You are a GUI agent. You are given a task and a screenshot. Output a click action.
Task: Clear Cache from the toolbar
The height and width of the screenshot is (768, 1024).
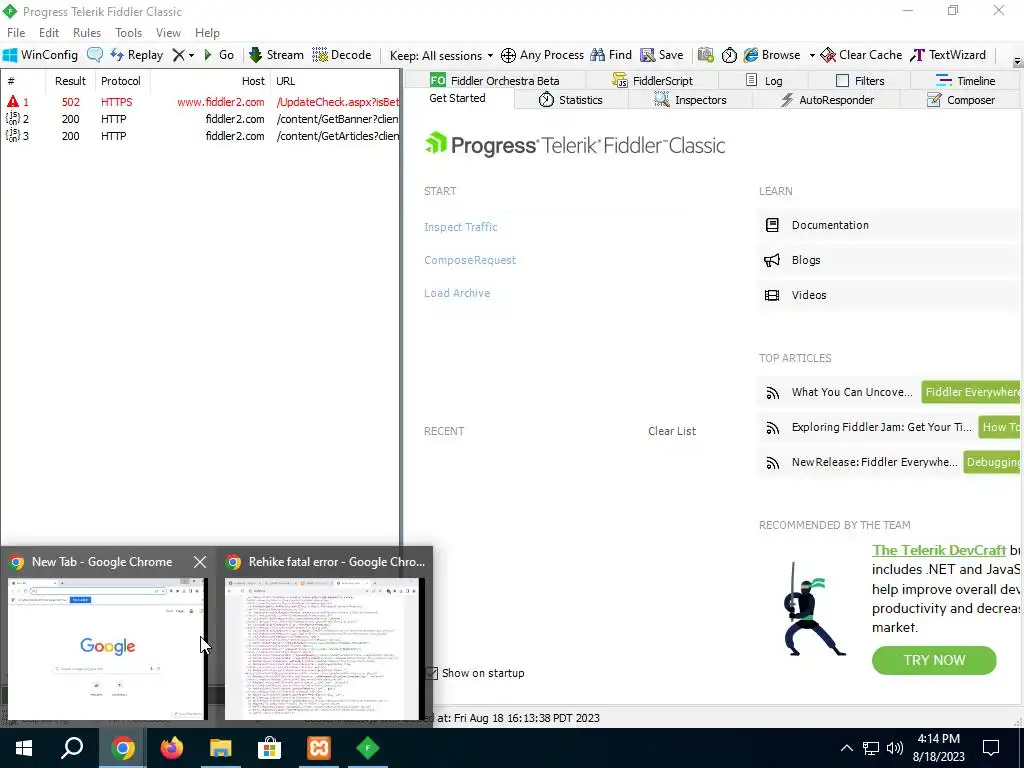tap(861, 55)
